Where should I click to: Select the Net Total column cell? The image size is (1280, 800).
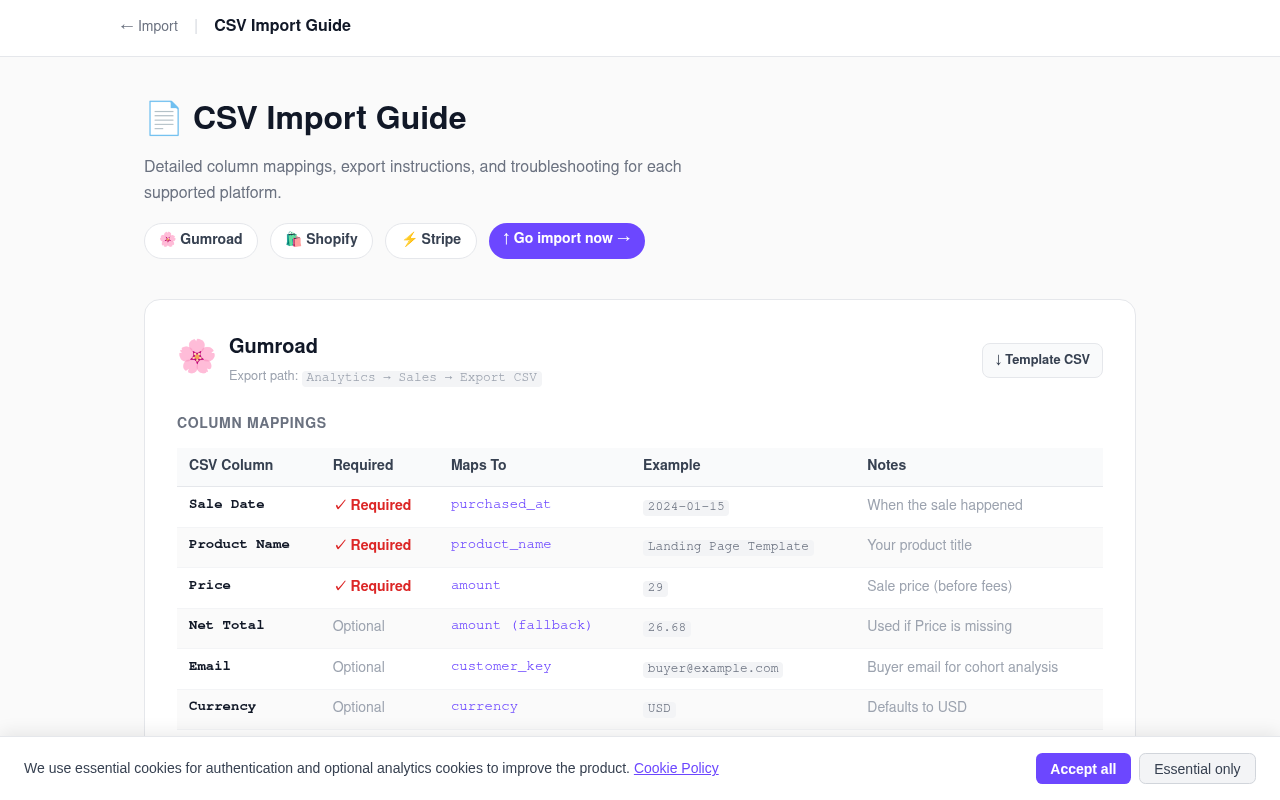tap(227, 626)
